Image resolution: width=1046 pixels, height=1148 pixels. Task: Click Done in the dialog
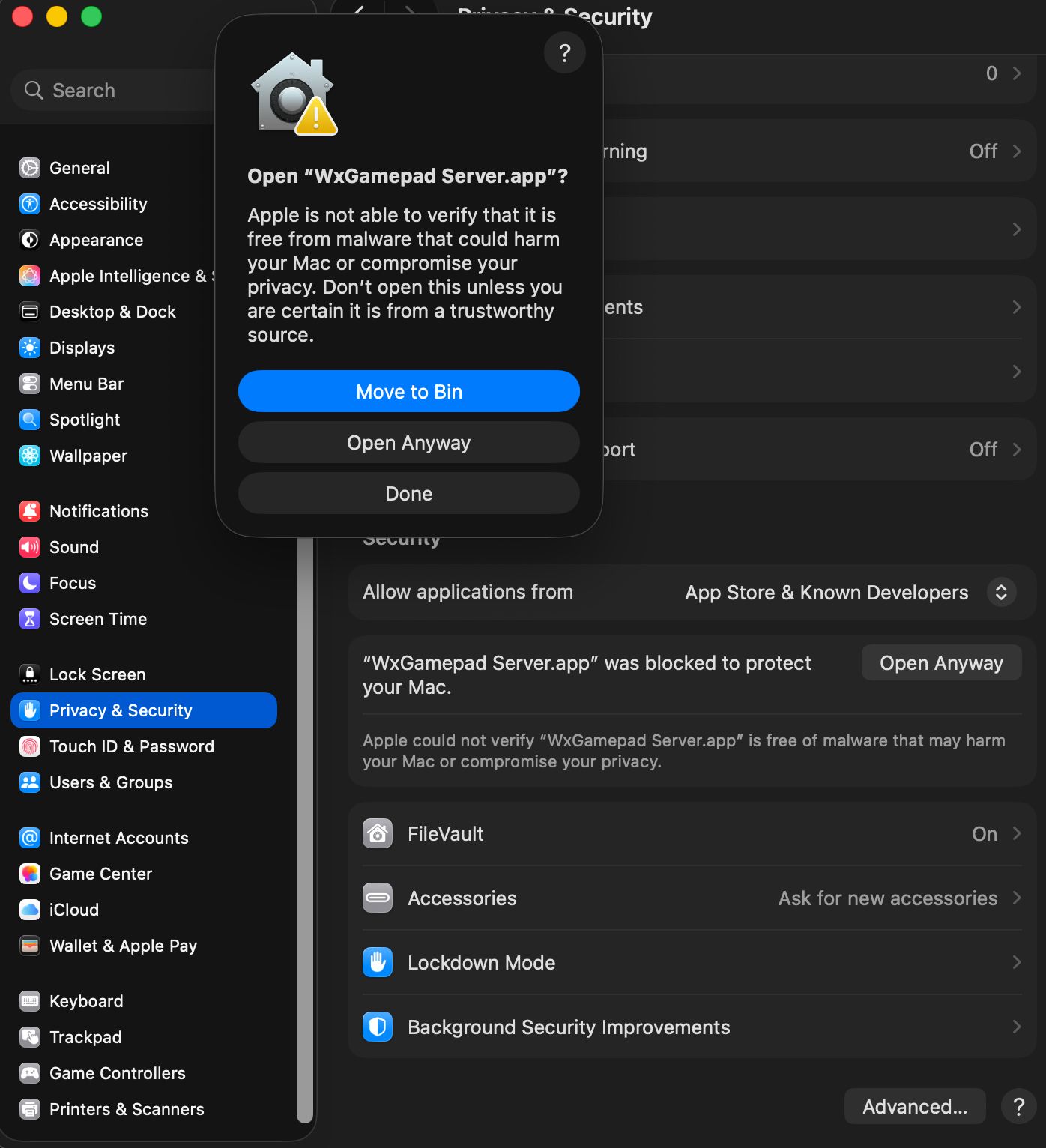(x=409, y=493)
